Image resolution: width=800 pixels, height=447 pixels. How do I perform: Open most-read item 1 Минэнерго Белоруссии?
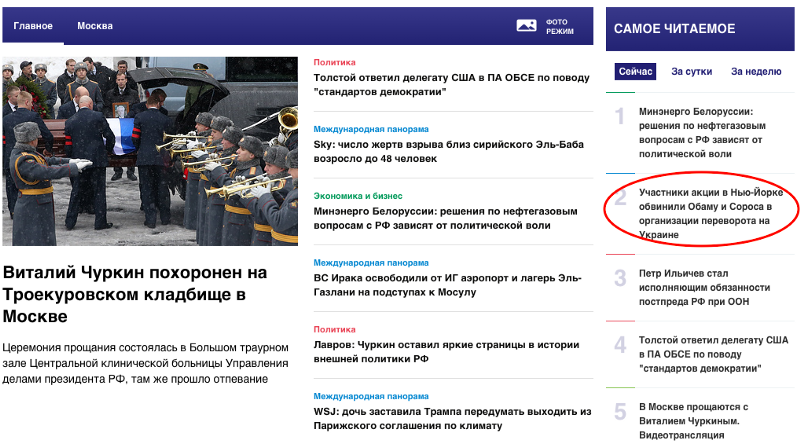click(x=702, y=133)
